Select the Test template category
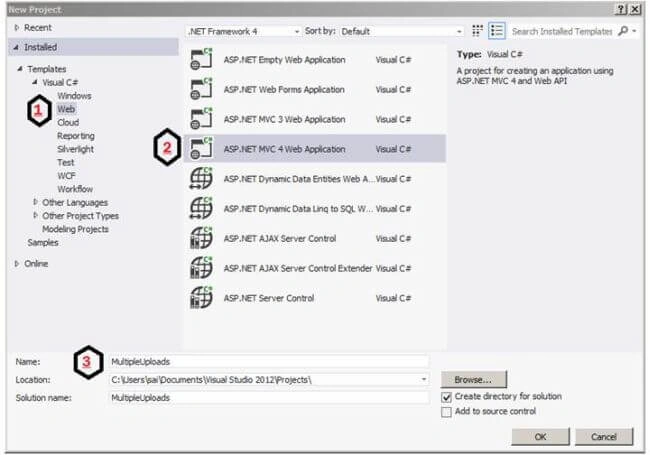 [x=65, y=162]
